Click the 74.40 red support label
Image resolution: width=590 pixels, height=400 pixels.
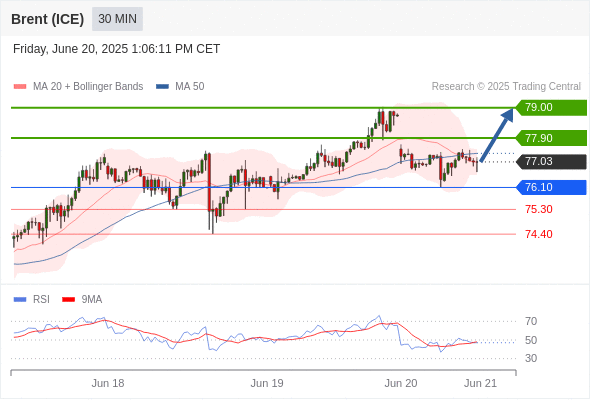click(x=538, y=234)
